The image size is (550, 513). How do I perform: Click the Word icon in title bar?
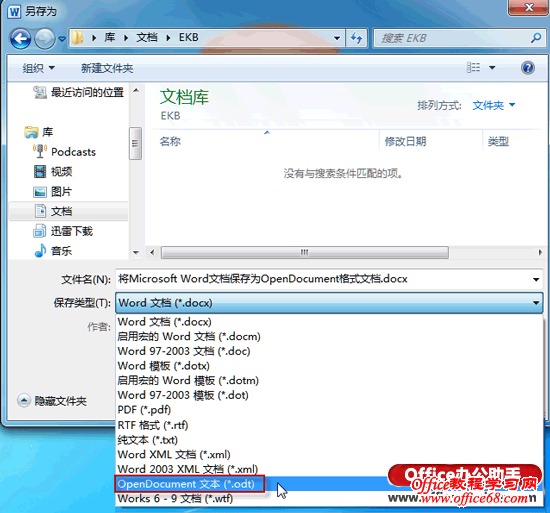click(x=14, y=12)
